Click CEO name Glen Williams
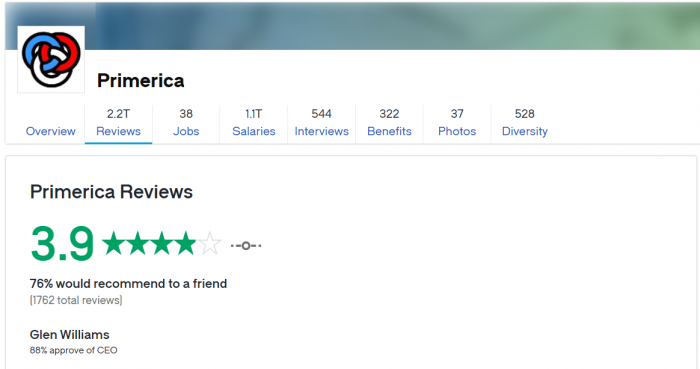The height and width of the screenshot is (369, 700). 70,335
